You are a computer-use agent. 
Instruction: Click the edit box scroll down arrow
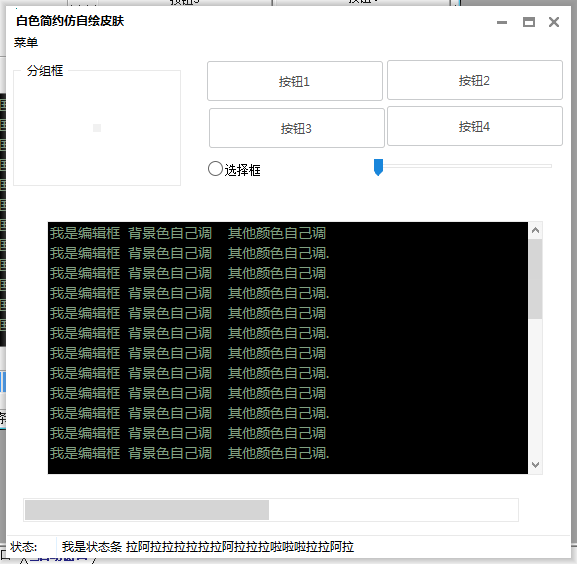[x=535, y=465]
